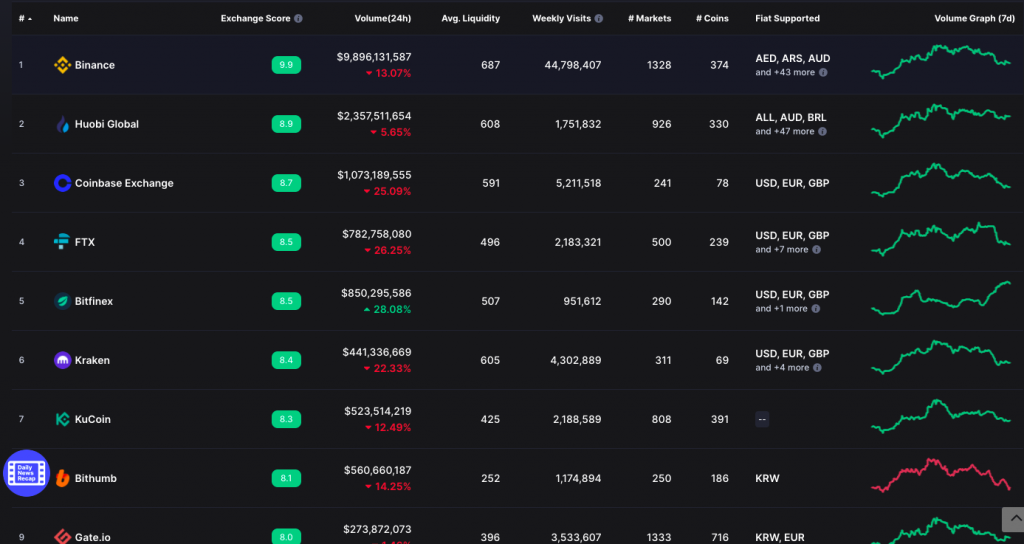Click KuCoin coins count 391
Image resolution: width=1024 pixels, height=544 pixels.
(719, 419)
